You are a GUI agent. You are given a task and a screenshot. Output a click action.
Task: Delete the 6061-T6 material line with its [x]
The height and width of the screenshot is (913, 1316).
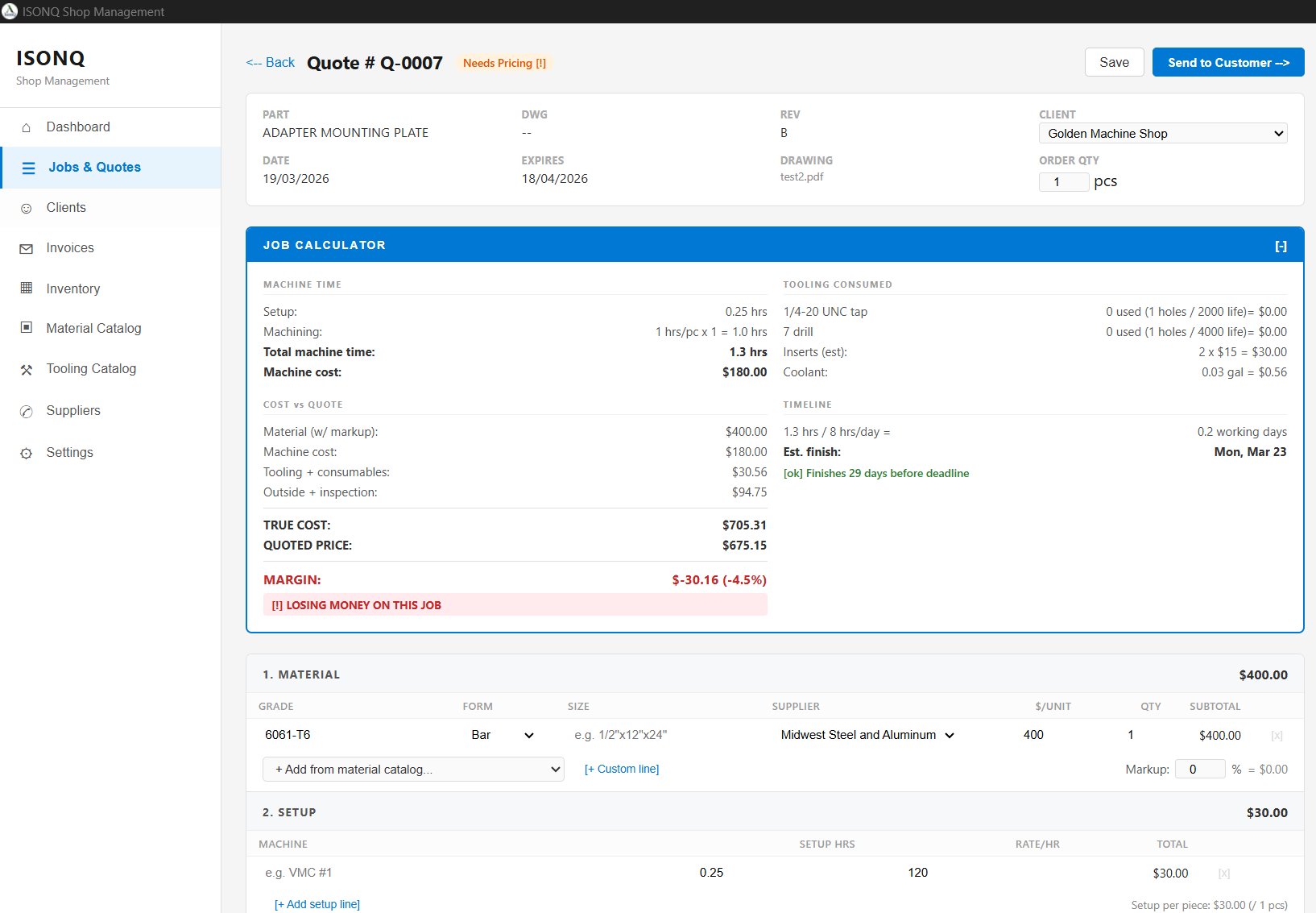pyautogui.click(x=1277, y=735)
